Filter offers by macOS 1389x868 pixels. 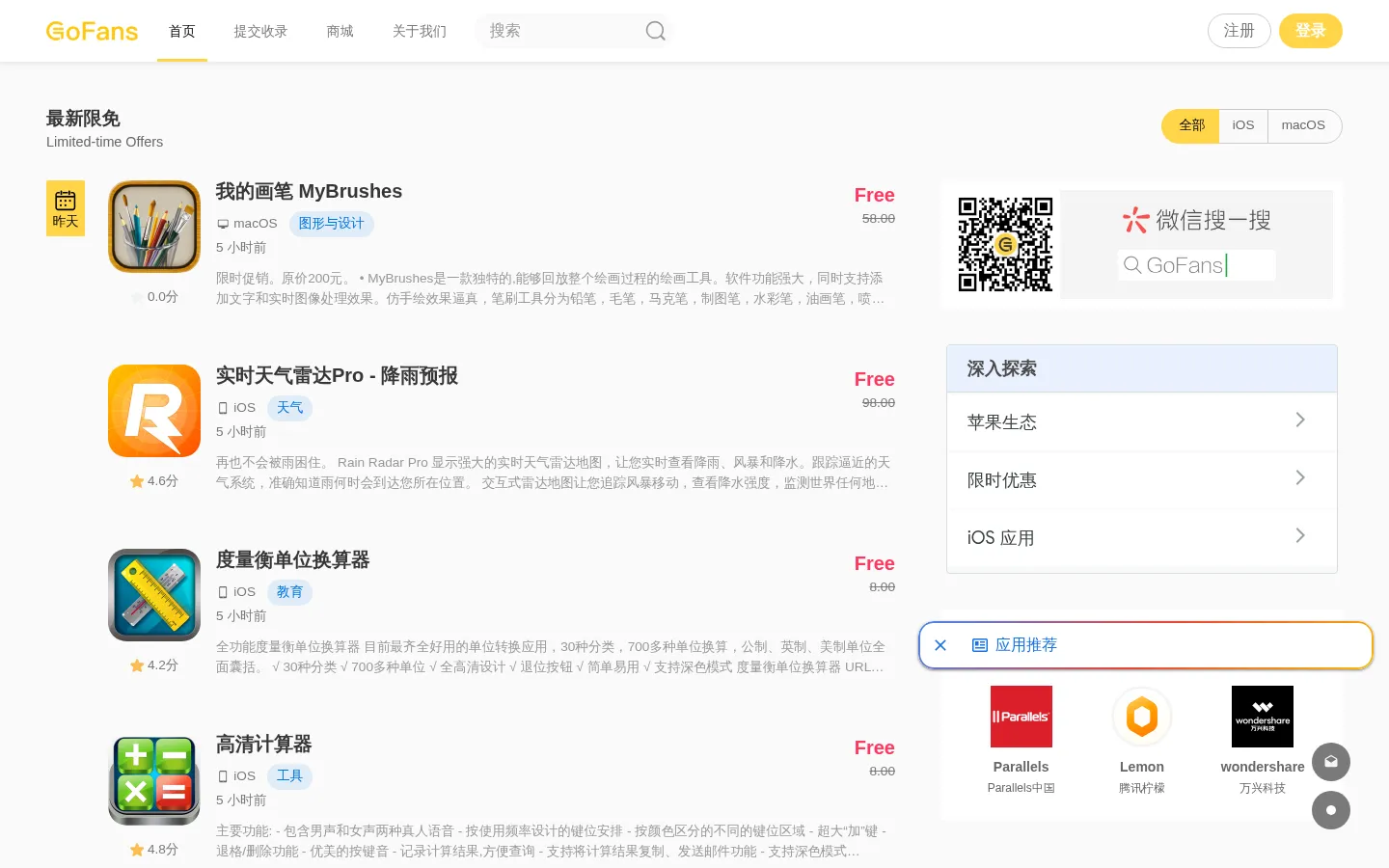tap(1303, 125)
